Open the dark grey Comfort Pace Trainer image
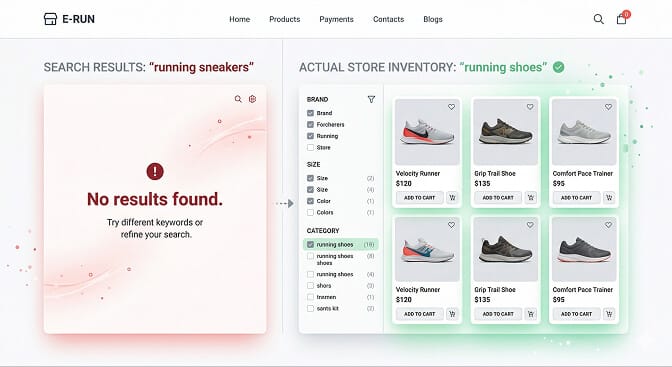Viewport: 672px width, 367px height. pos(584,250)
